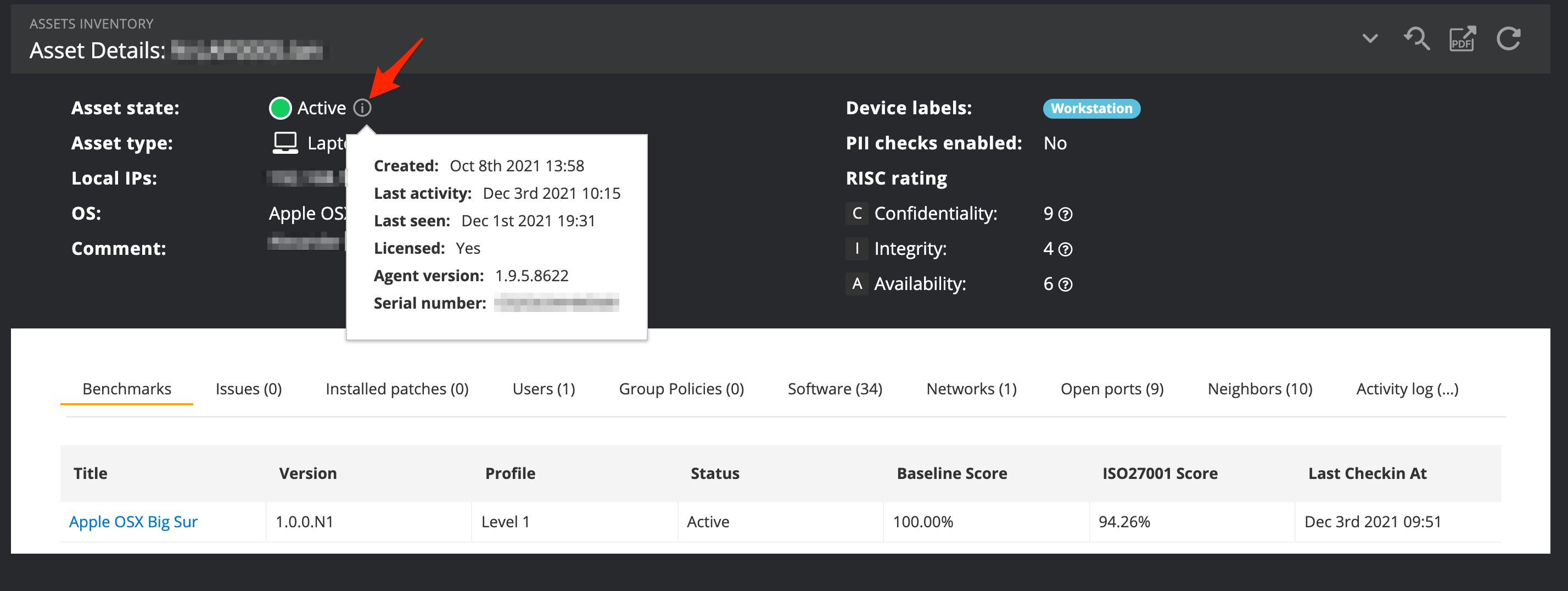This screenshot has height=591, width=1568.
Task: Click the Workstation device label badge
Action: pos(1091,108)
